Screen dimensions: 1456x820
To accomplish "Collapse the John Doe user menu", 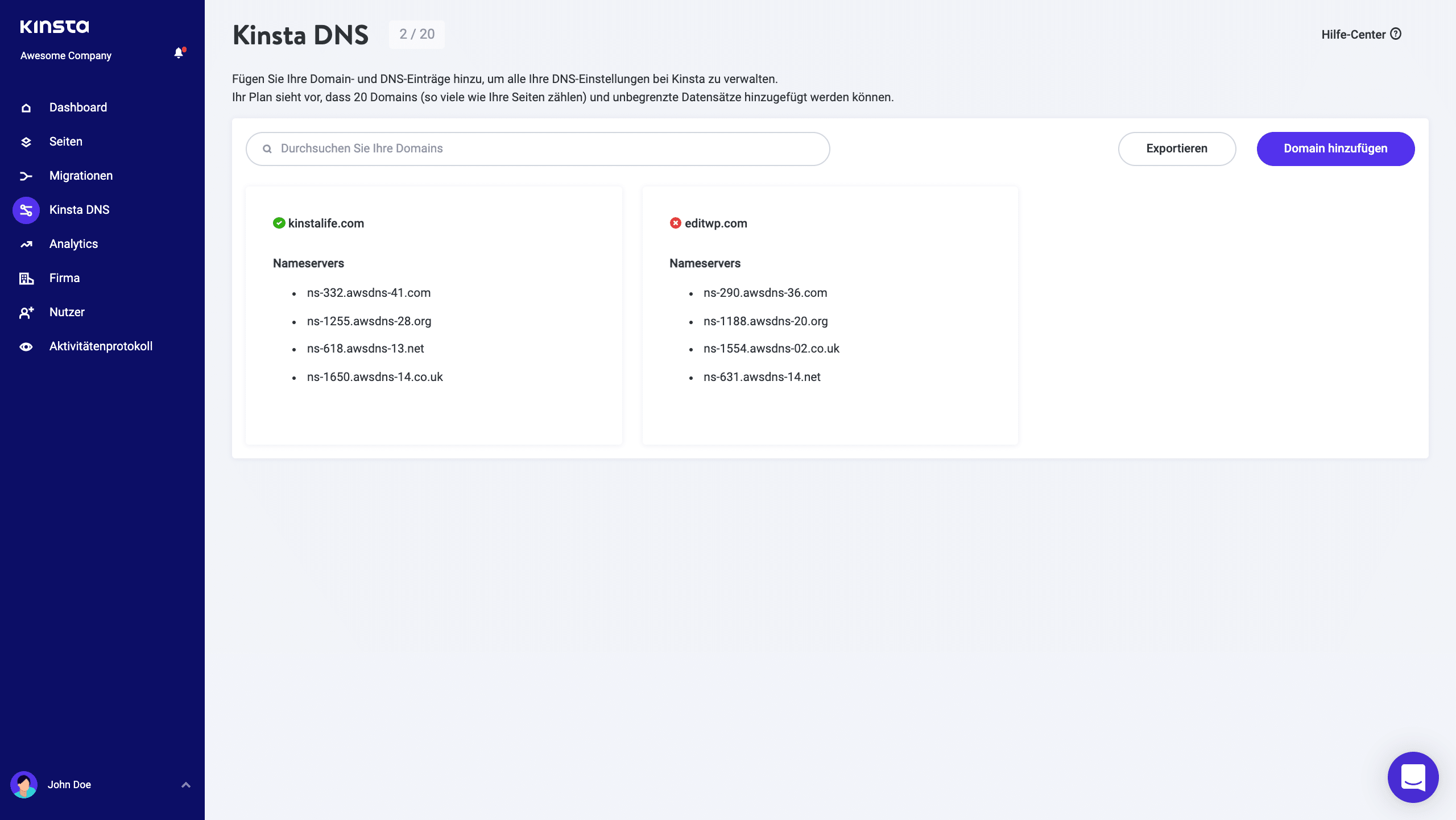I will [185, 784].
